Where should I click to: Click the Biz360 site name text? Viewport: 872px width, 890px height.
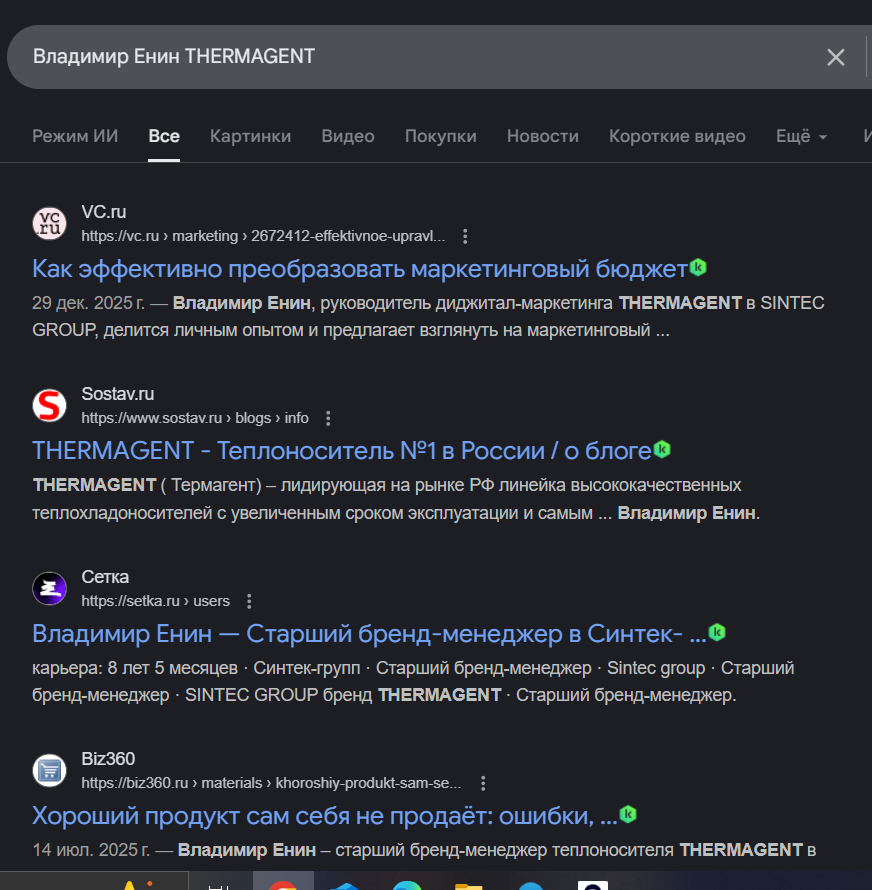108,759
